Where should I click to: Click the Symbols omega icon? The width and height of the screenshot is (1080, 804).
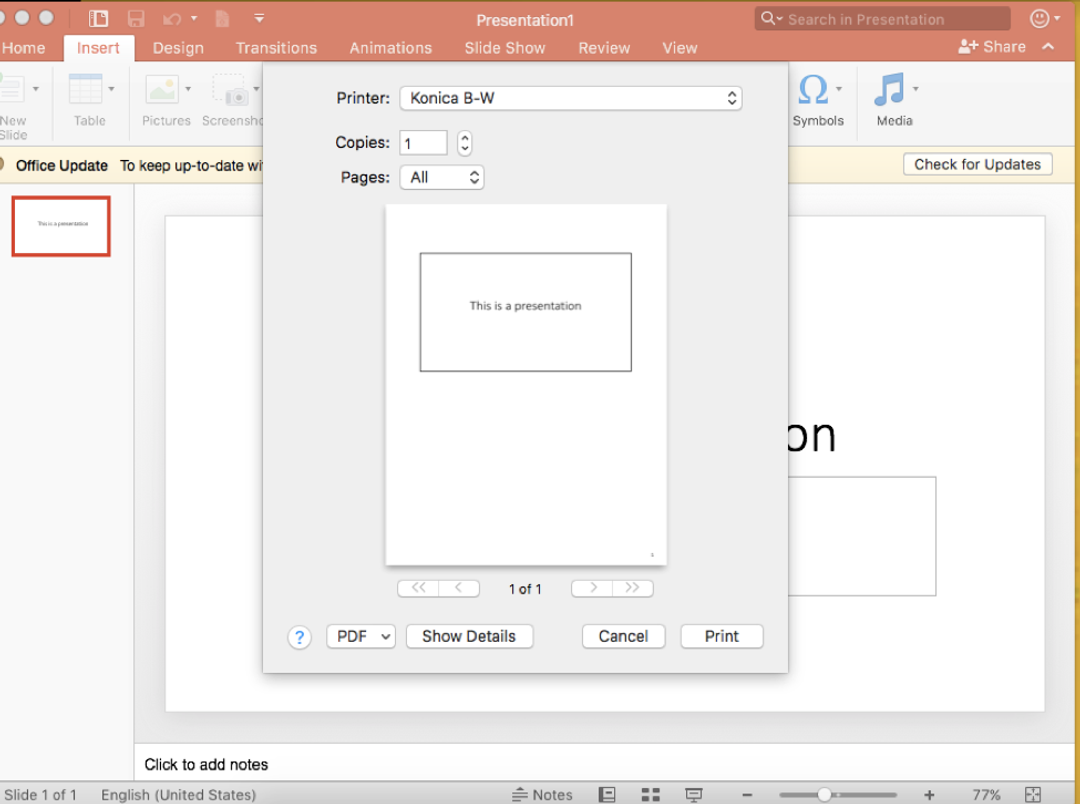813,91
